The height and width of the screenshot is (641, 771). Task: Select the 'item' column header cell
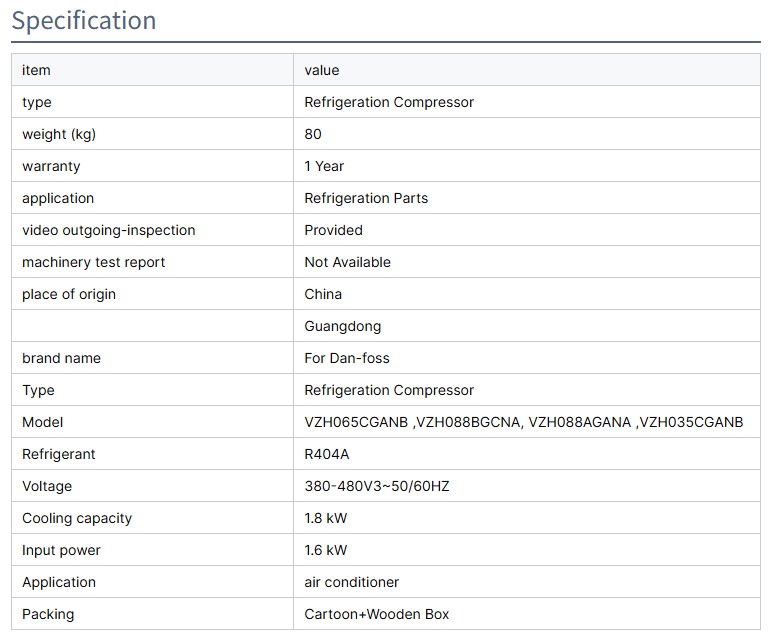pyautogui.click(x=36, y=70)
